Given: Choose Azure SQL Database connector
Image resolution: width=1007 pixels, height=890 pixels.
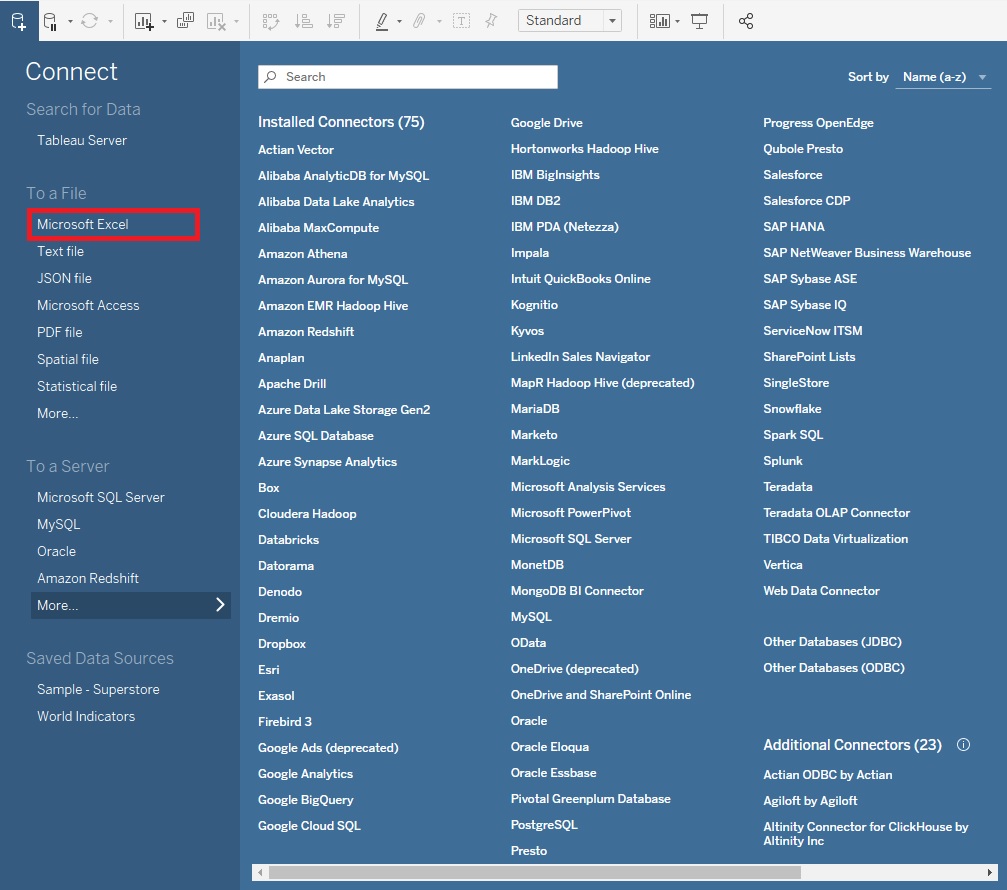Looking at the screenshot, I should pos(316,435).
